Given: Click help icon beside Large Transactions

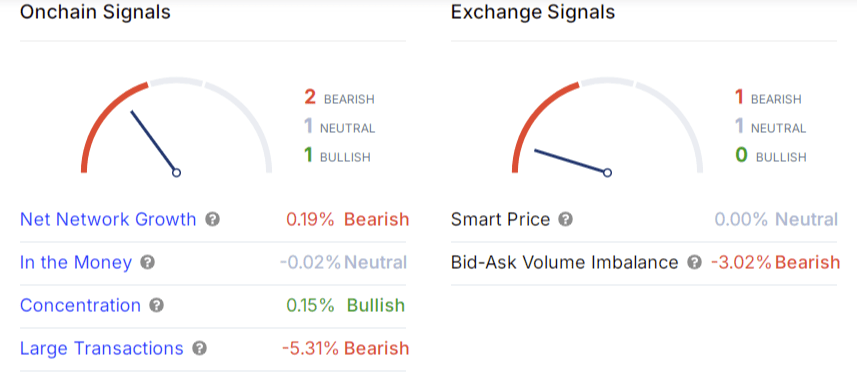Looking at the screenshot, I should click(199, 348).
